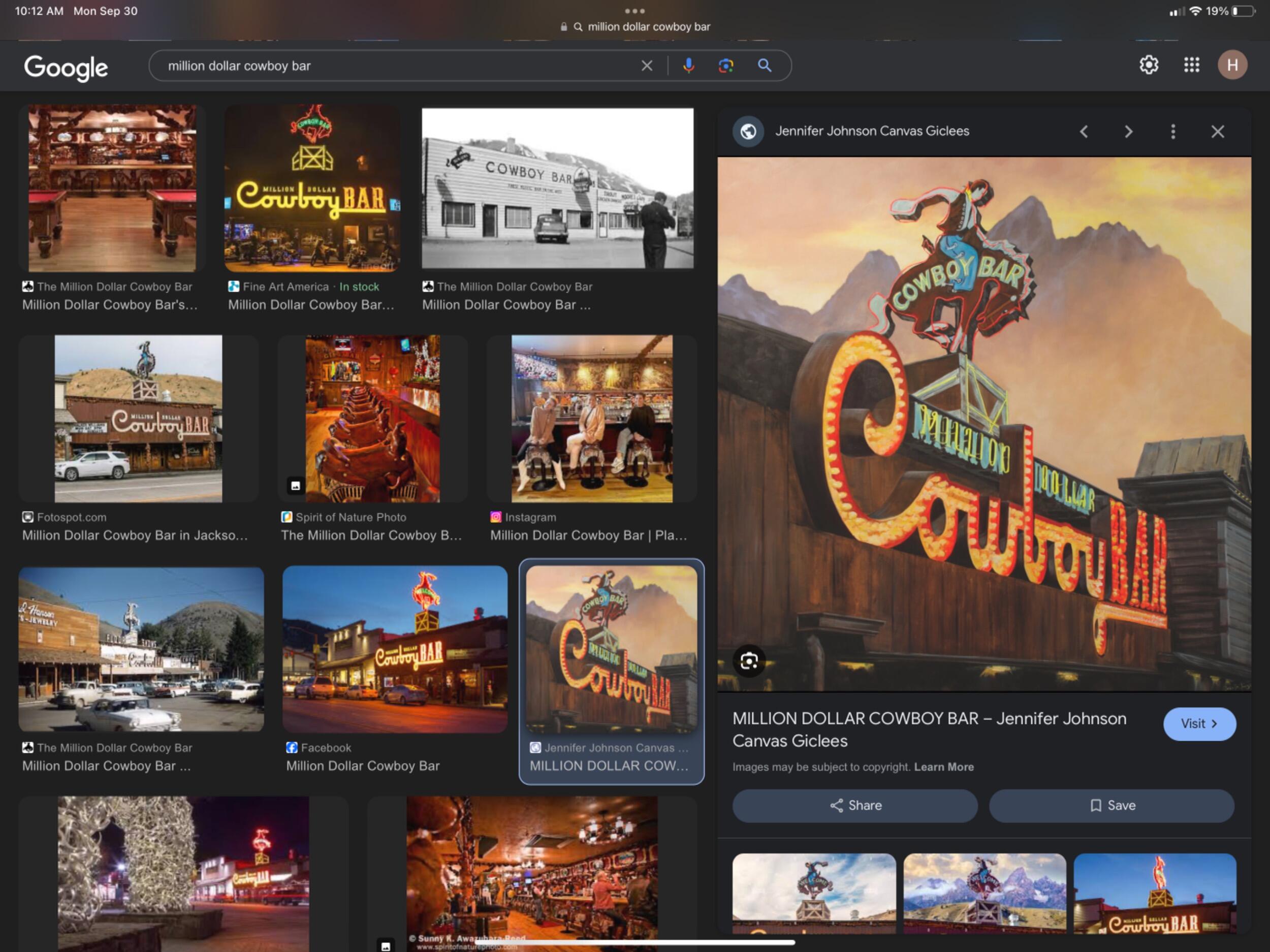Open the Fine Art America neon sign thumbnail
The height and width of the screenshot is (952, 1270).
pos(312,188)
